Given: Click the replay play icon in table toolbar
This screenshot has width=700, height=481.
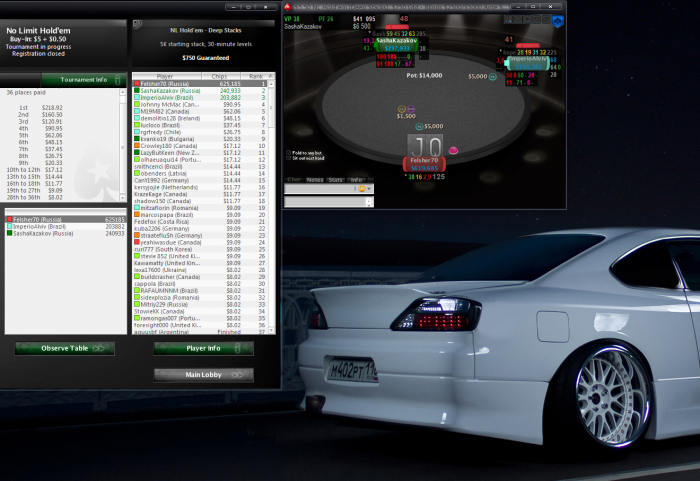Looking at the screenshot, I should [x=527, y=20].
